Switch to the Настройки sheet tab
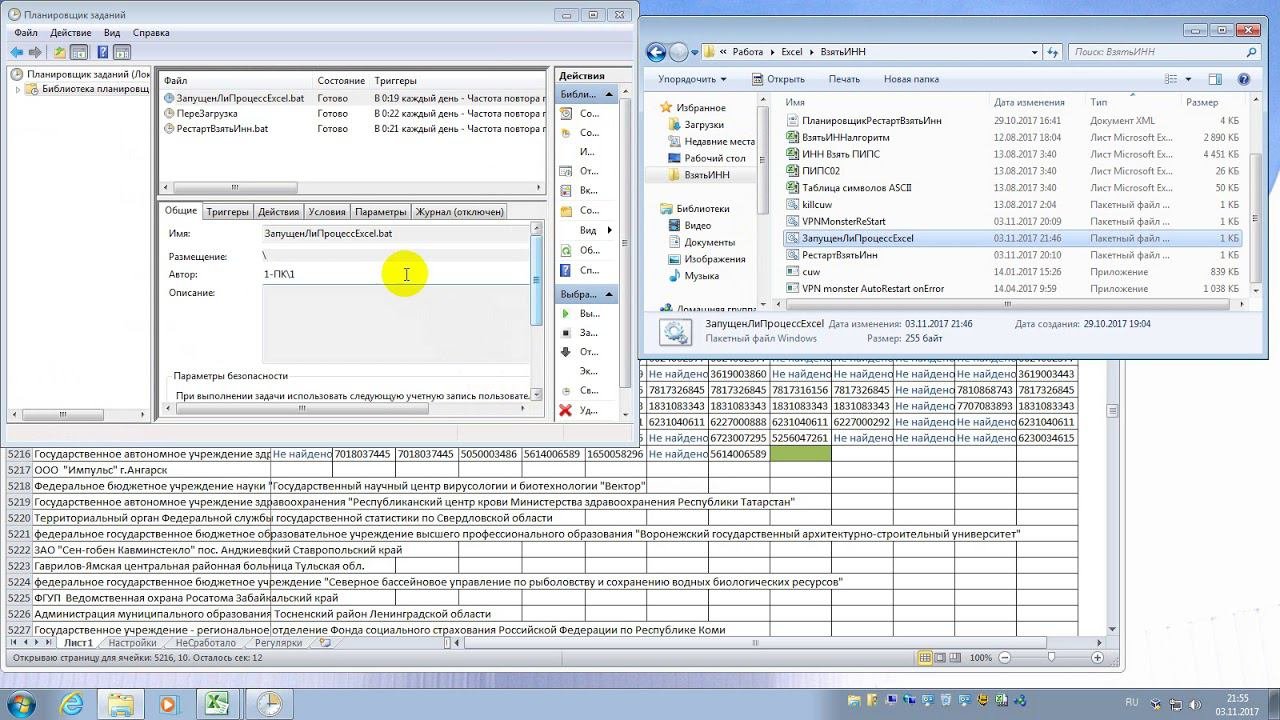Viewport: 1280px width, 720px height. (x=132, y=643)
